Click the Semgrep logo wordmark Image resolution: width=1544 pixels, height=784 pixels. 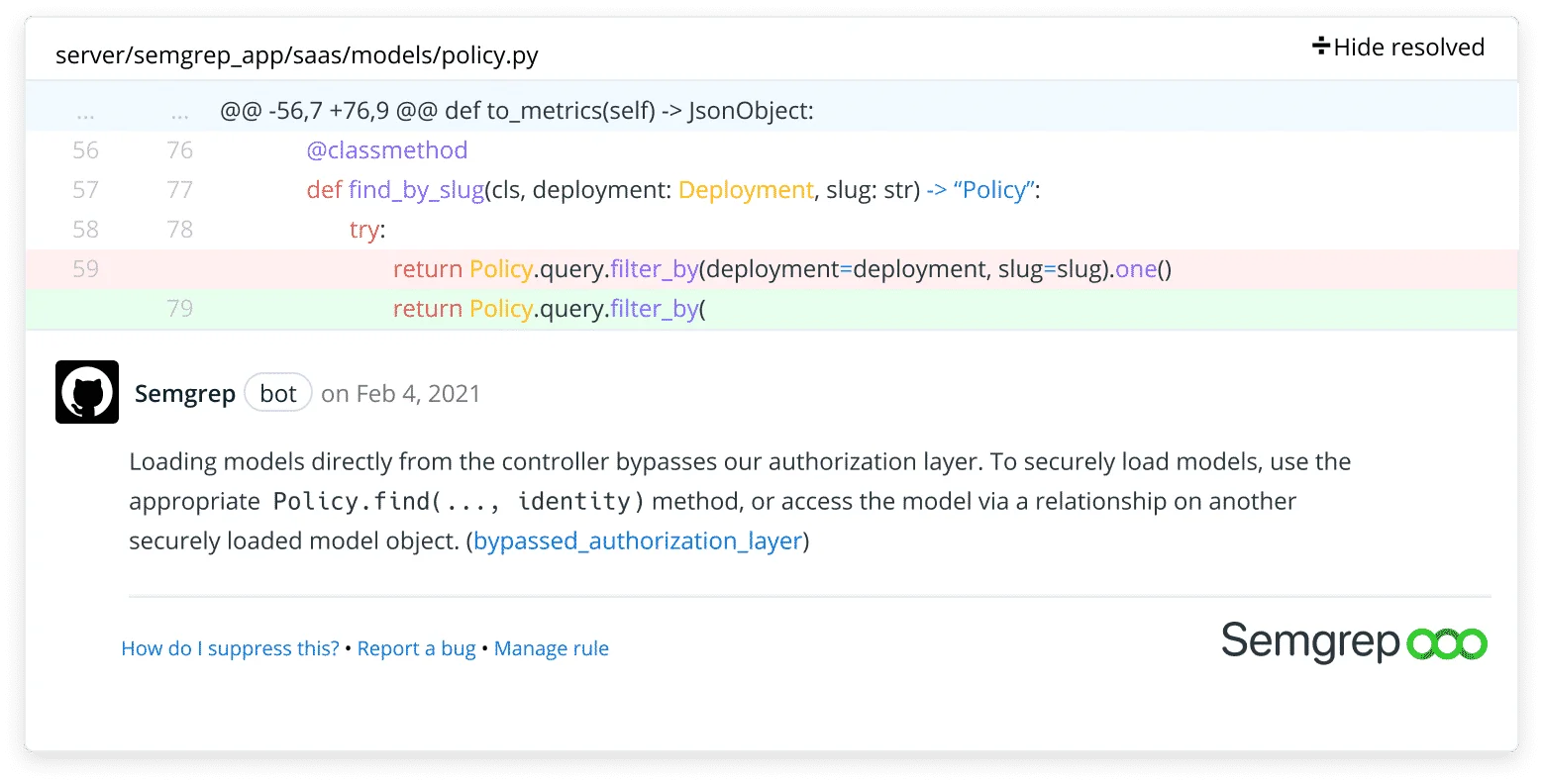click(1309, 642)
